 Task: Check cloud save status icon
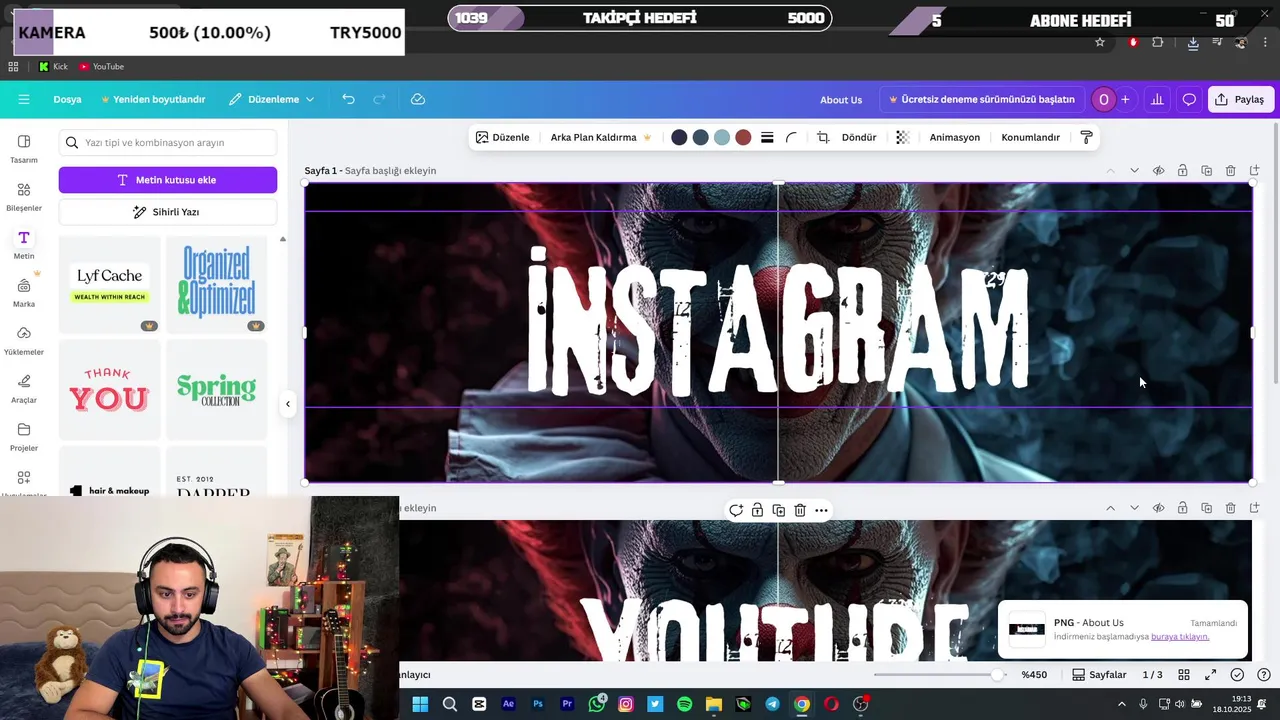click(418, 99)
